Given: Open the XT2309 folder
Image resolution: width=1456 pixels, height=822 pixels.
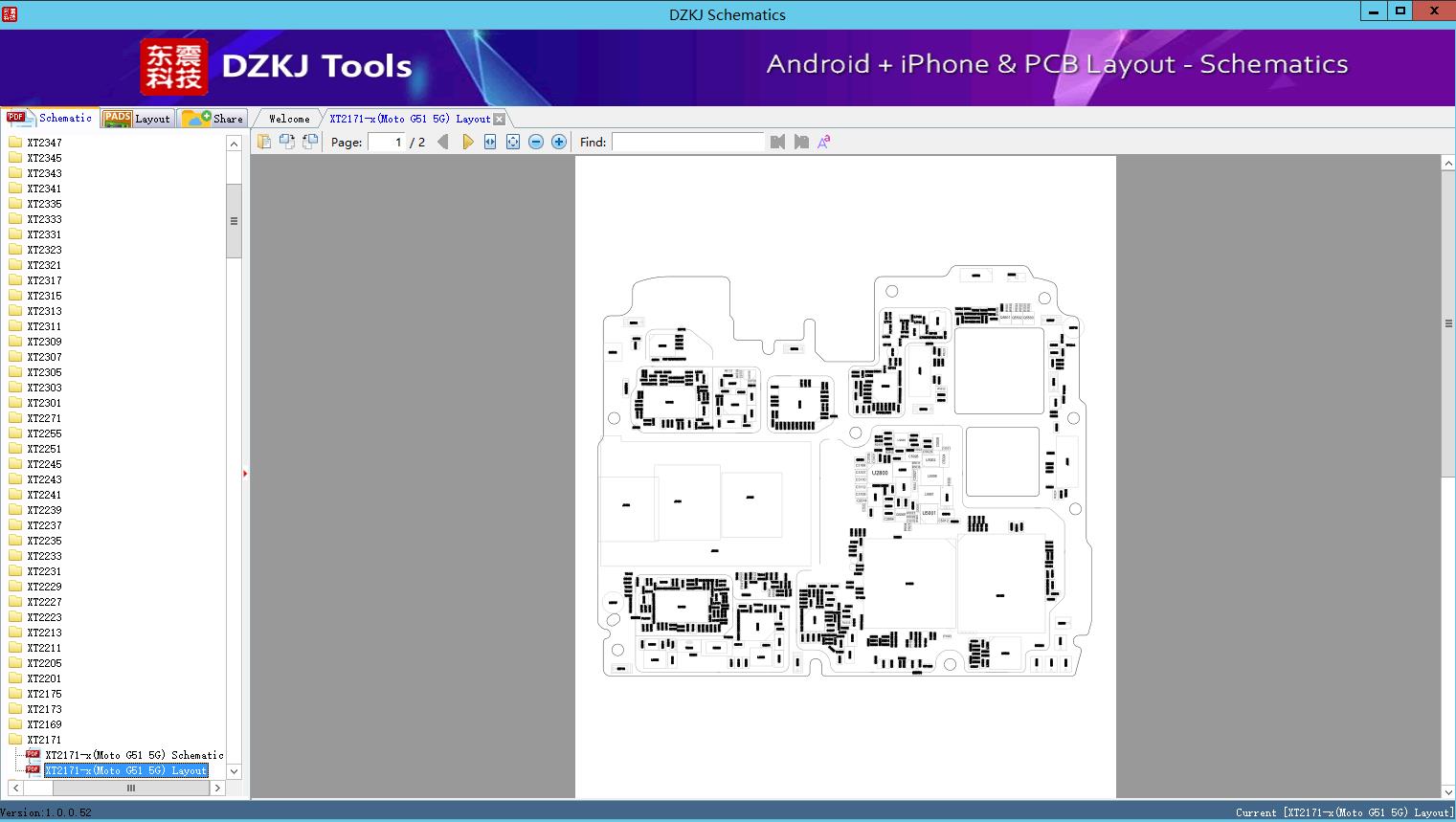Looking at the screenshot, I should (x=35, y=342).
